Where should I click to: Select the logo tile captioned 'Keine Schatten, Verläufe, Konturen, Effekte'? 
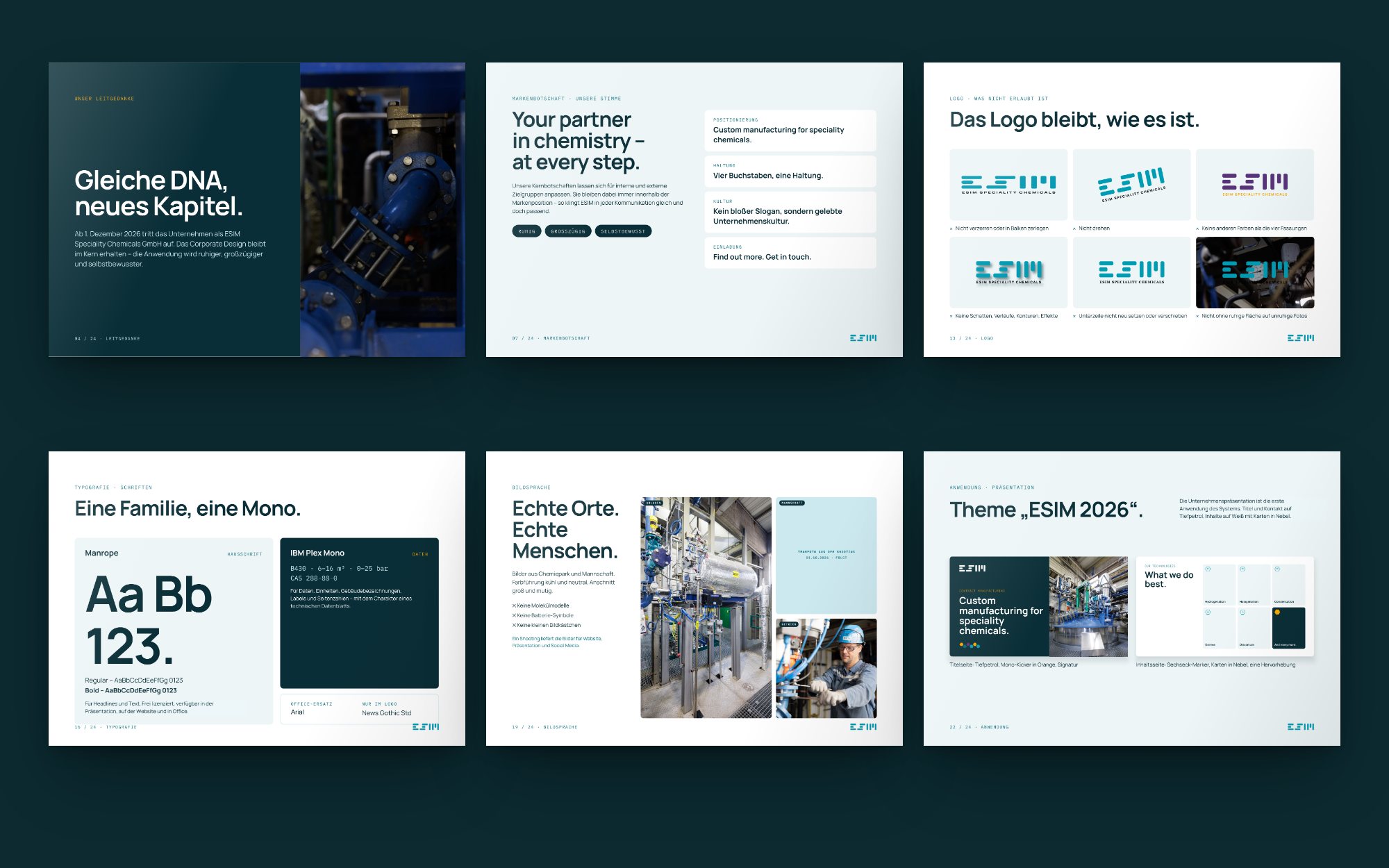(1008, 272)
